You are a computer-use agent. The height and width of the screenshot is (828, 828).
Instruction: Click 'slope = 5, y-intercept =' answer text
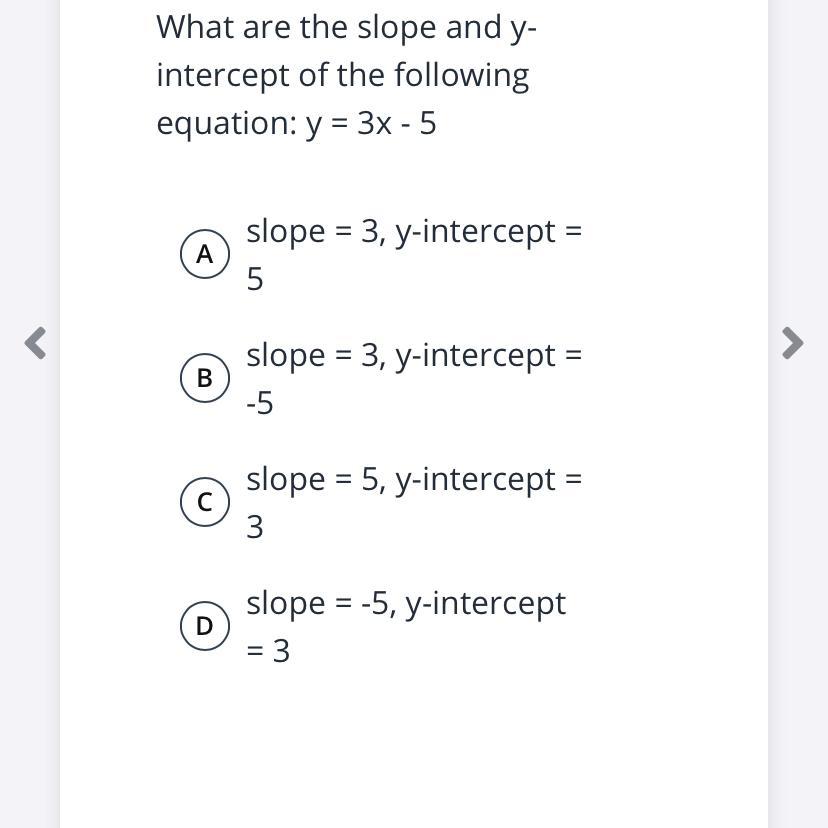[x=414, y=479]
